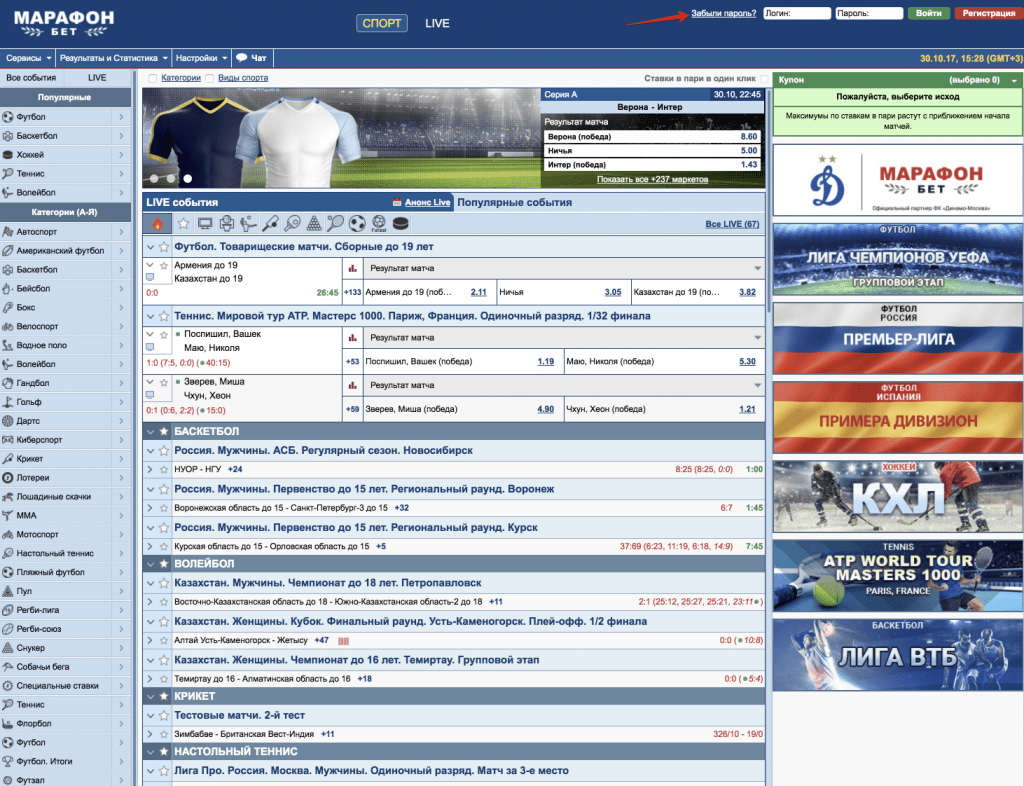The width and height of the screenshot is (1024, 786).
Task: Enable the Виды спорта checkbox
Action: coord(210,78)
